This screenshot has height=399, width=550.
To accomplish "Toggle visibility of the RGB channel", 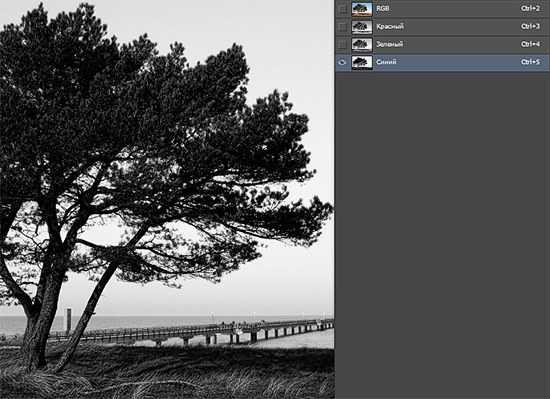I will pyautogui.click(x=342, y=9).
